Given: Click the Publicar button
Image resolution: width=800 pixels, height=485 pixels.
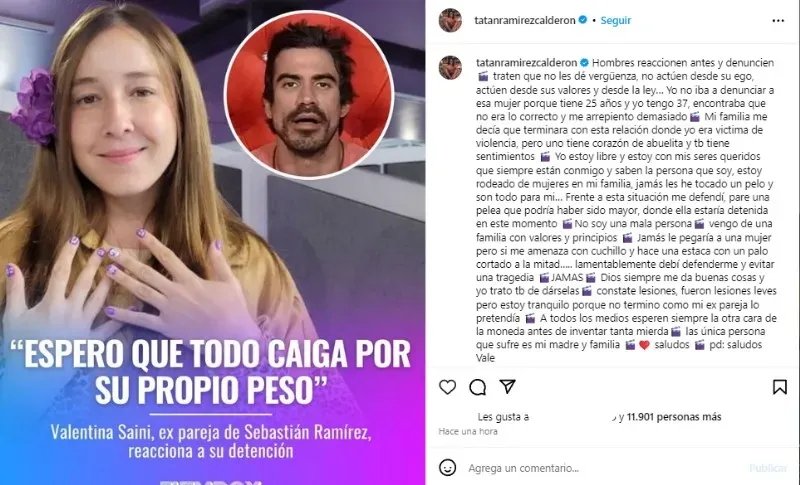Looking at the screenshot, I should pyautogui.click(x=767, y=468).
